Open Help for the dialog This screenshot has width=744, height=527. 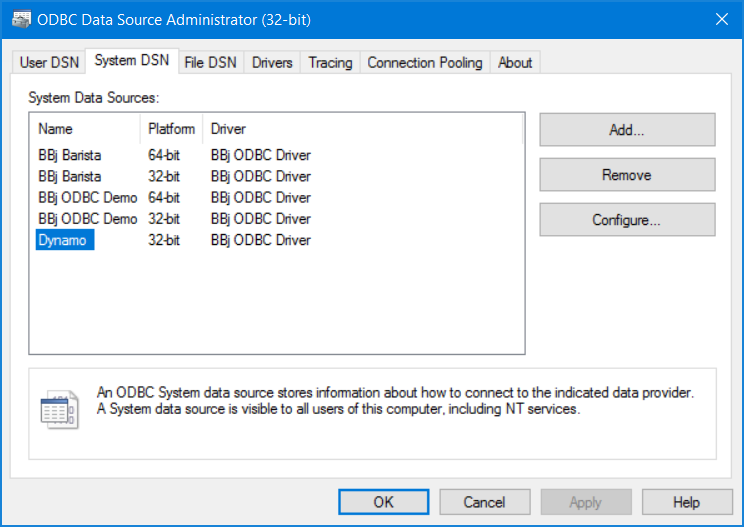(687, 502)
